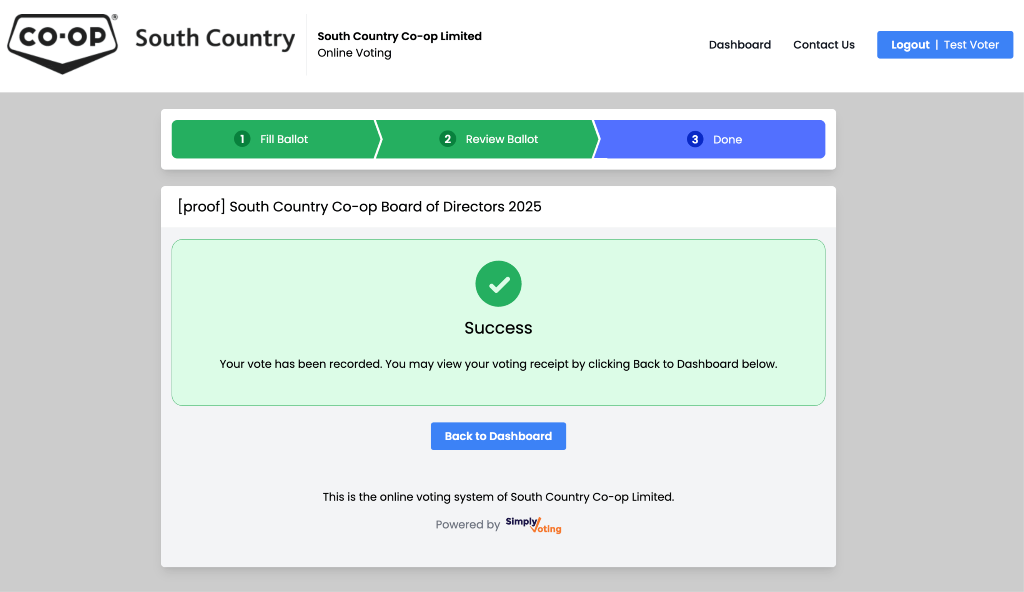Click South Country Co-op Limited header text
Screen dimensions: 1024x592
tap(399, 36)
